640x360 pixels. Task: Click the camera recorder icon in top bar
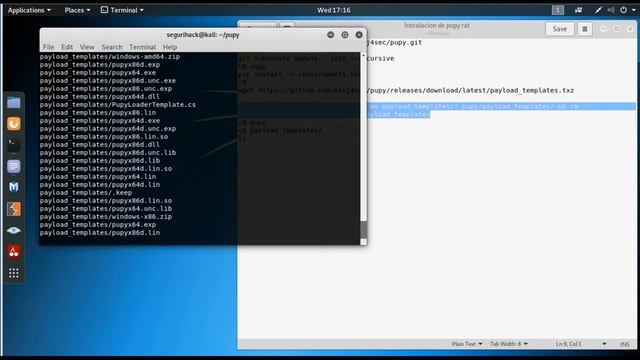tap(578, 10)
